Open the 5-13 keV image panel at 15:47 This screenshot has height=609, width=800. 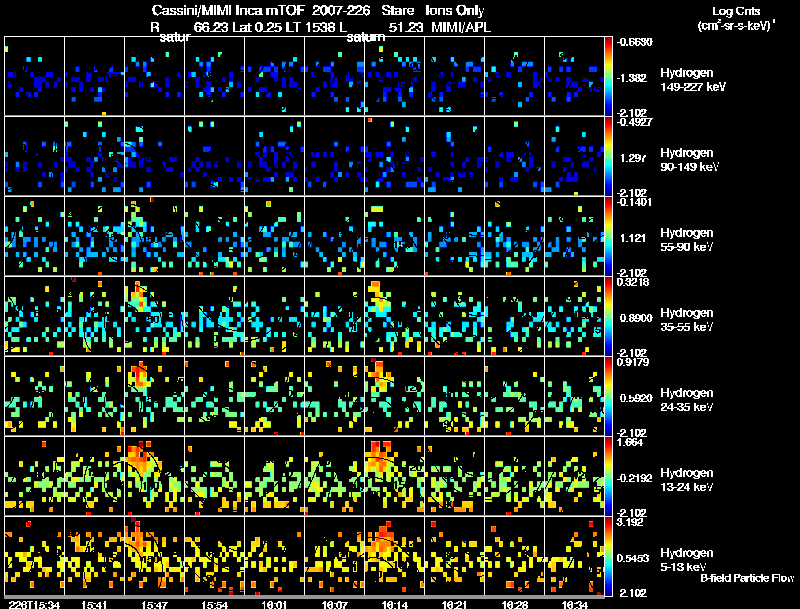click(x=154, y=556)
